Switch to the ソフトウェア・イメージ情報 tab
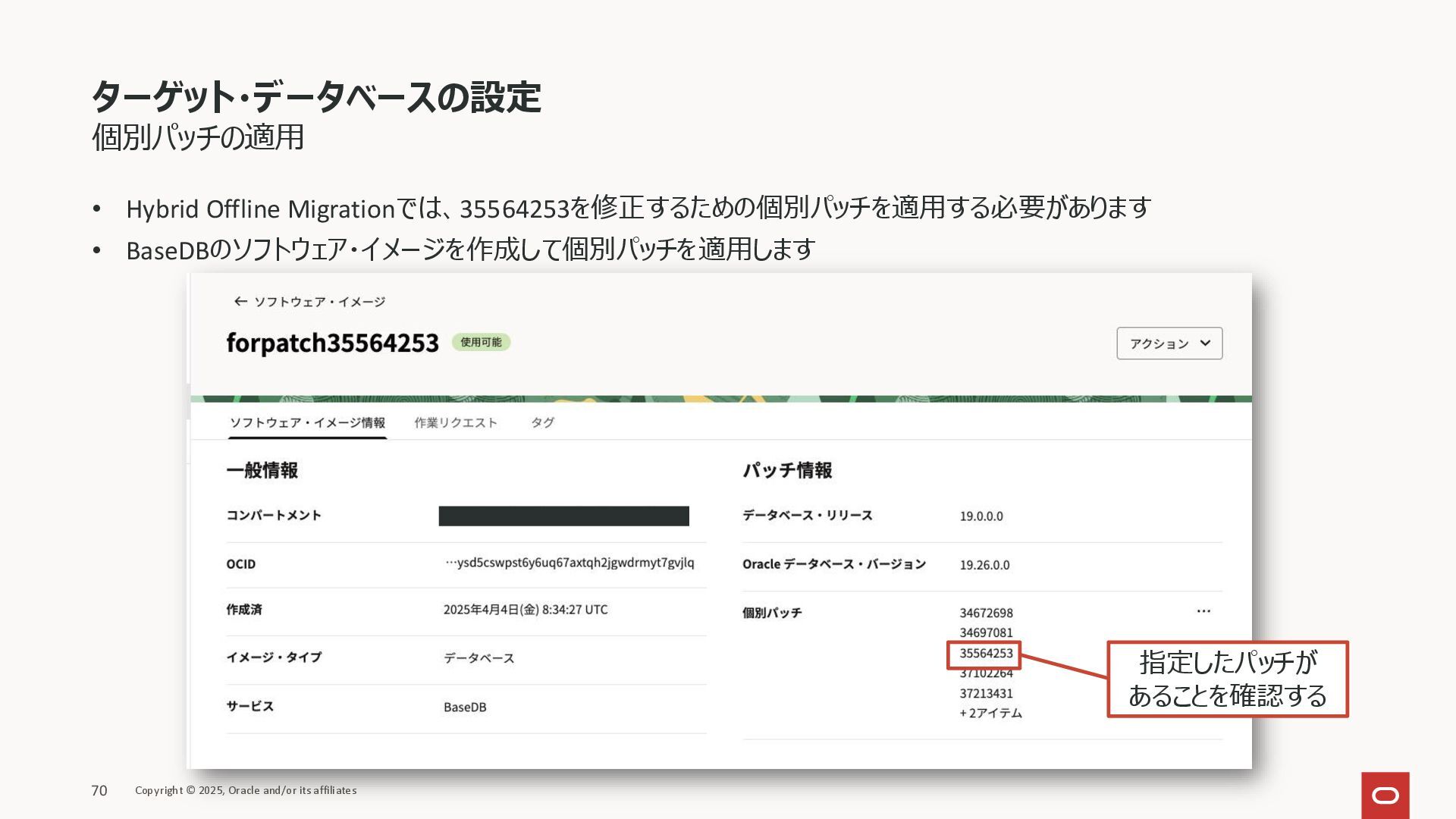Viewport: 1456px width, 819px height. tap(307, 422)
